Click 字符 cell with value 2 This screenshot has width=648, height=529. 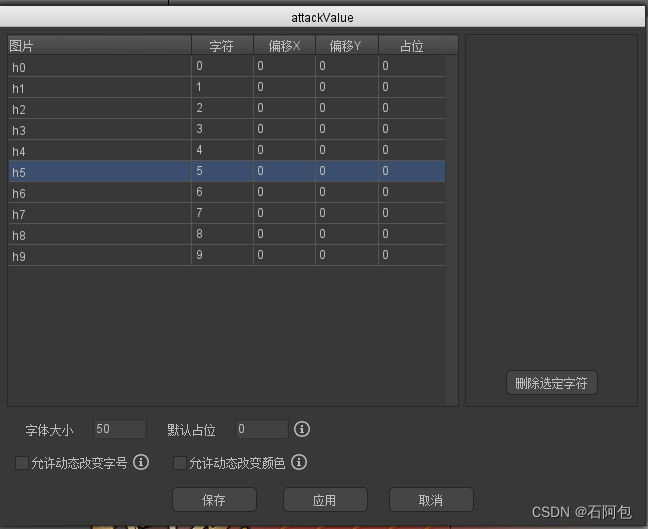coord(222,108)
